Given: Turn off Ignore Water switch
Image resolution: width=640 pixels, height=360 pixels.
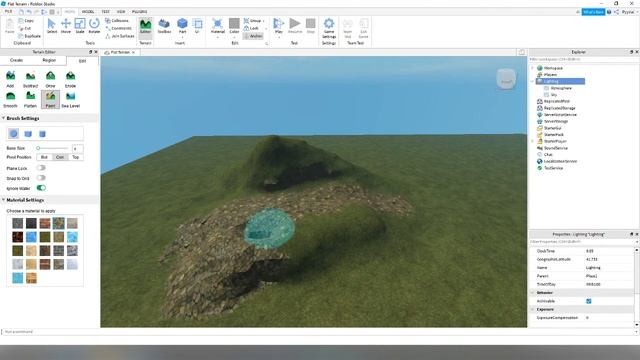Looking at the screenshot, I should click(41, 188).
